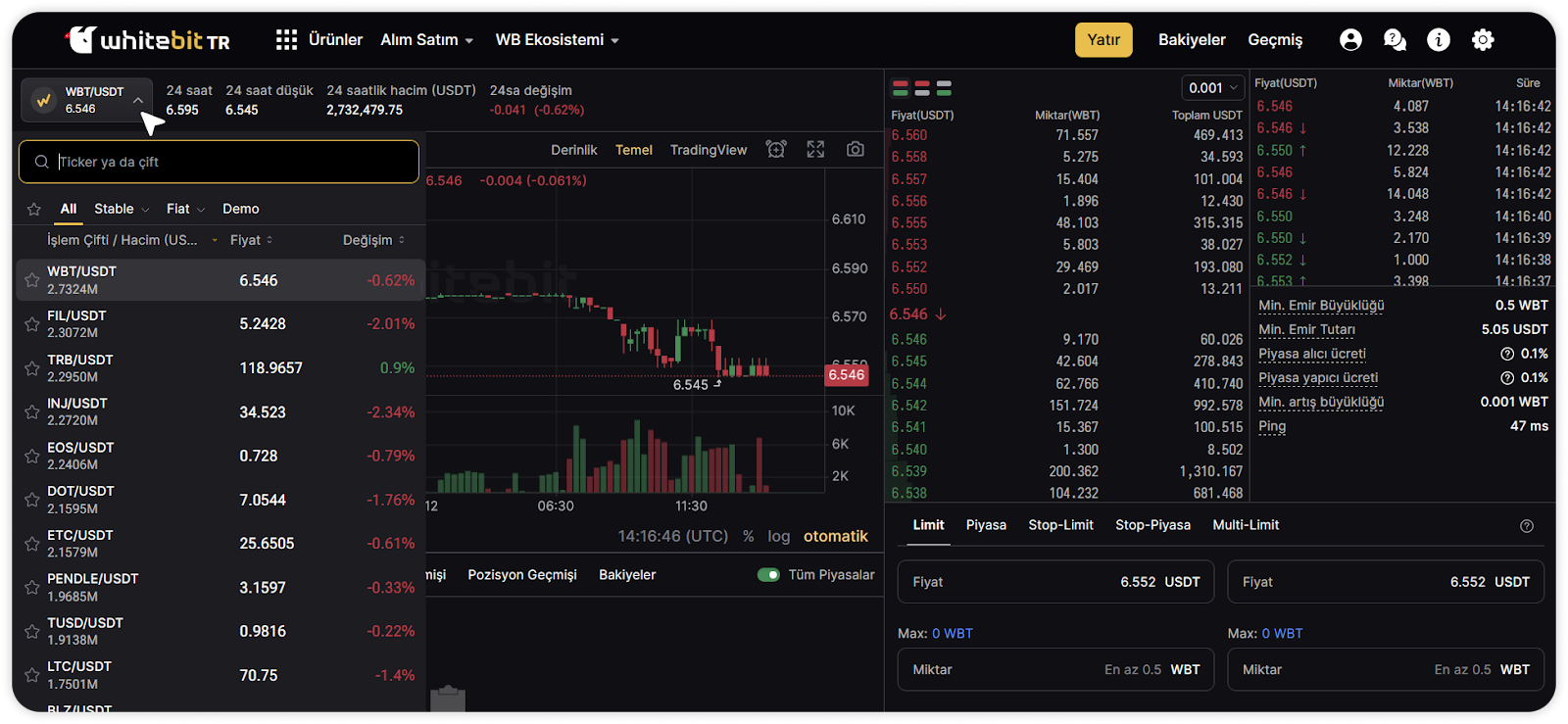Show sell-only order book view icon
The width and height of the screenshot is (1568, 724).
922,89
